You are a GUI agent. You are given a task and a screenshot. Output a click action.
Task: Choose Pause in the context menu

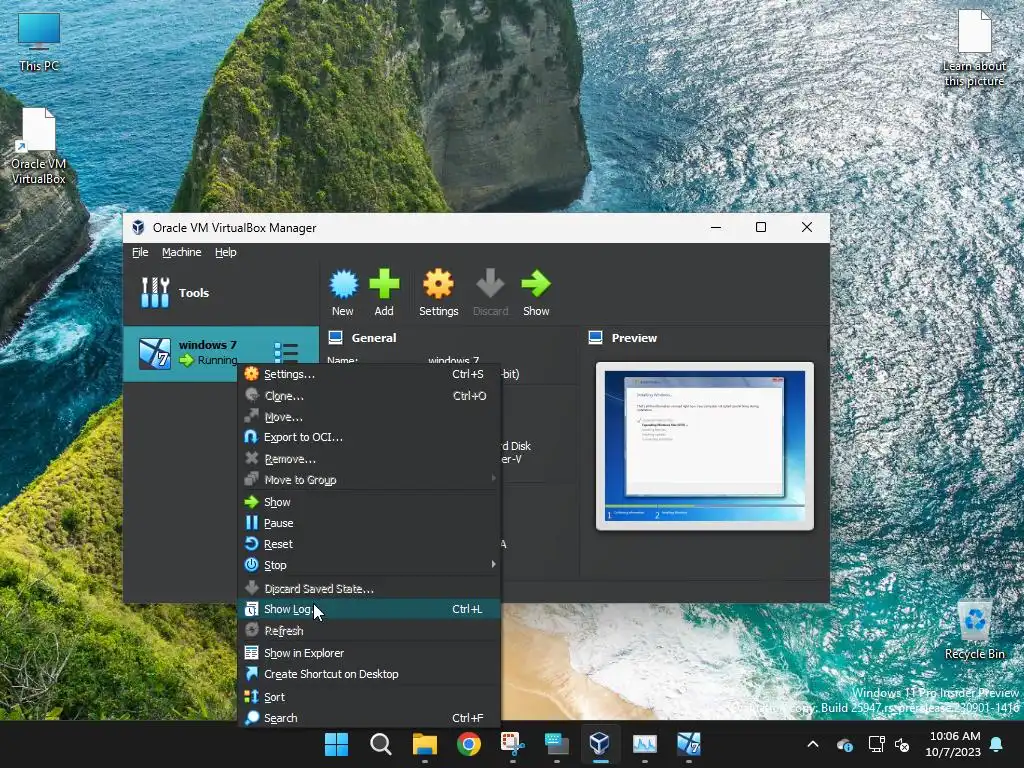point(370,523)
